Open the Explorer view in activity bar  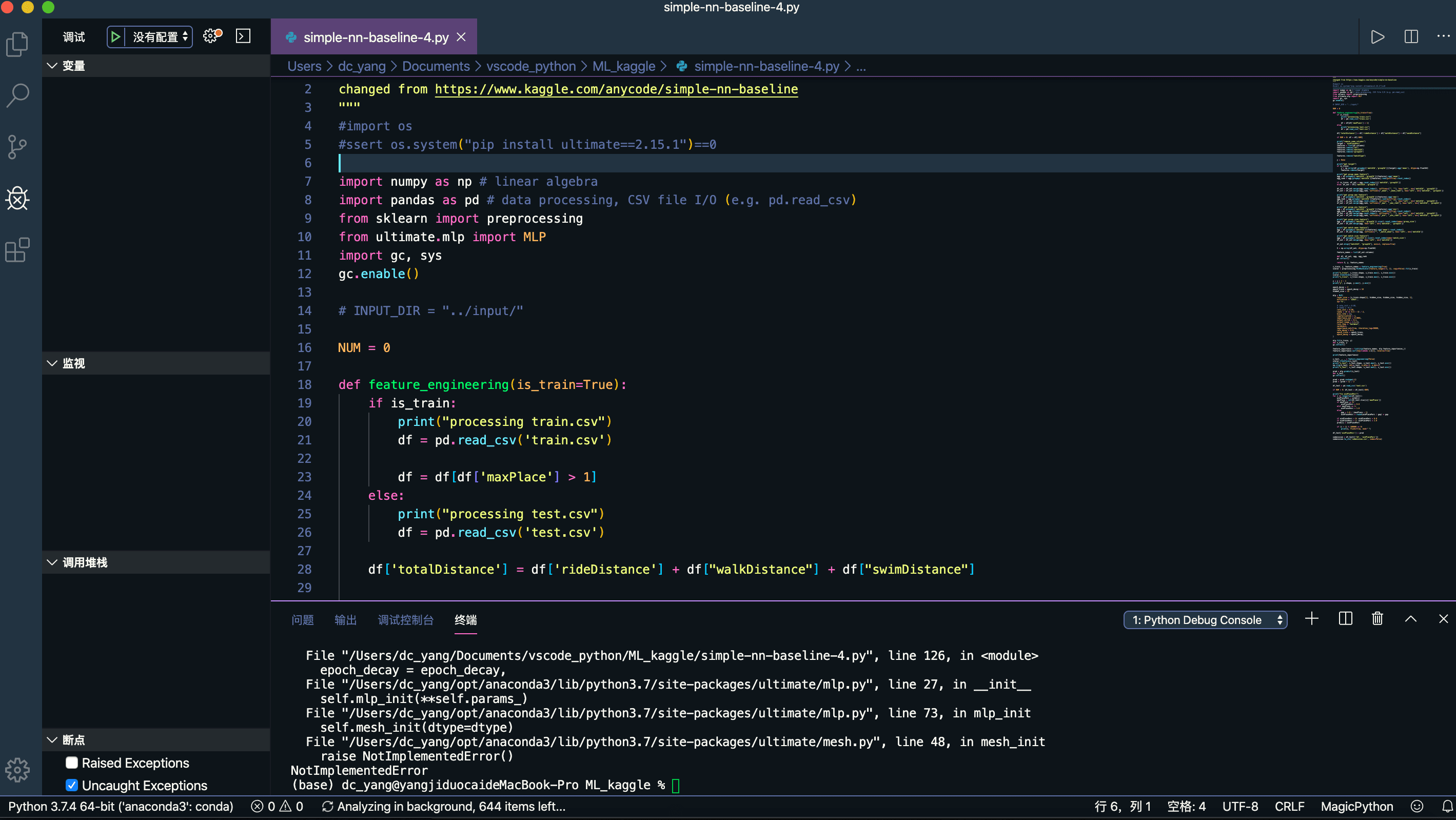17,44
